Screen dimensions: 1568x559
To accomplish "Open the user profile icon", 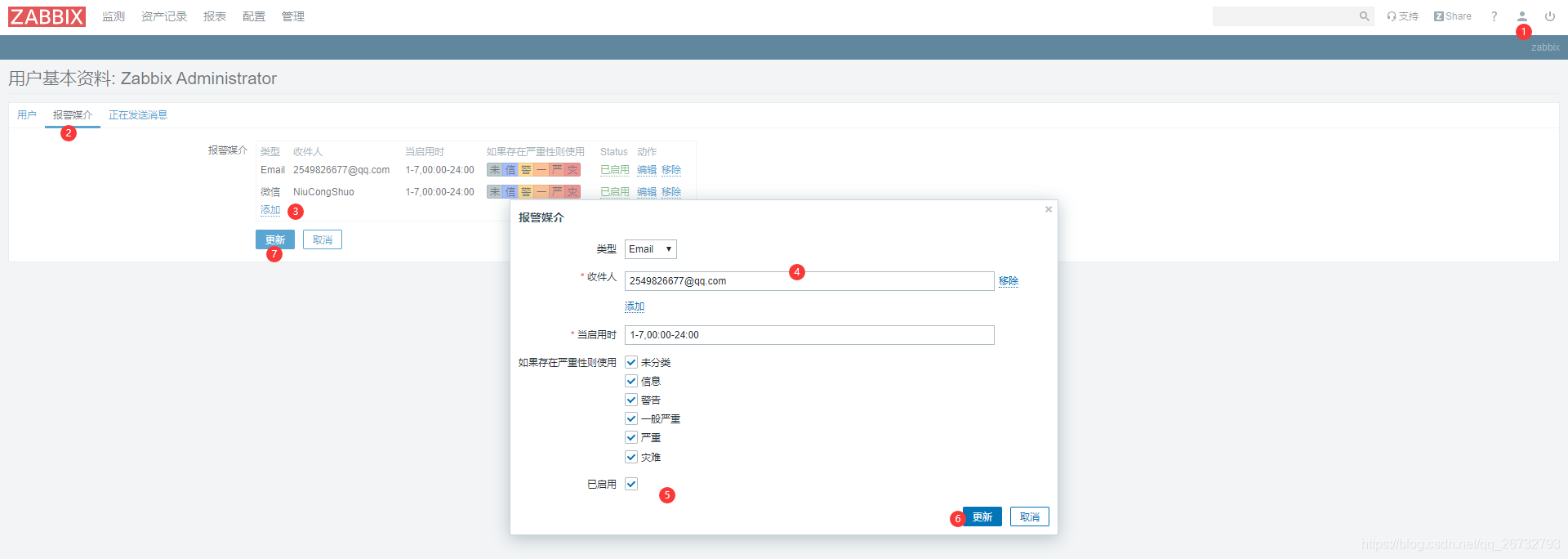I will coord(1522,16).
